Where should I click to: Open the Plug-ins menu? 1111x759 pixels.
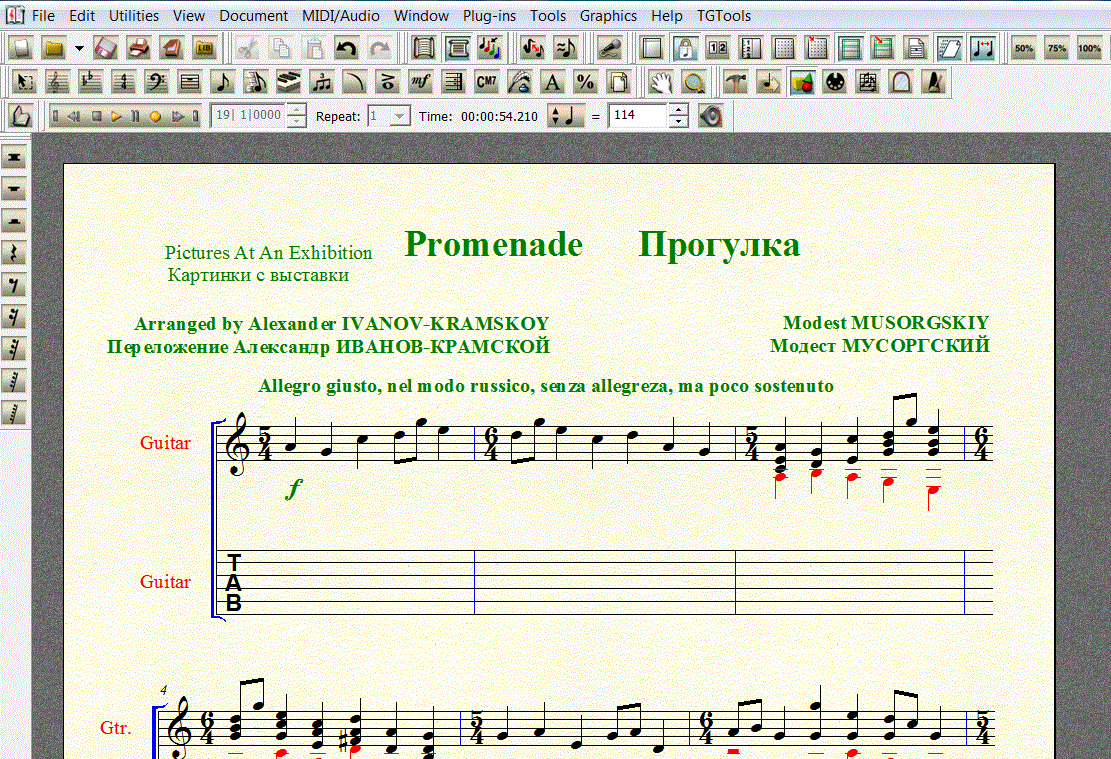pos(490,16)
